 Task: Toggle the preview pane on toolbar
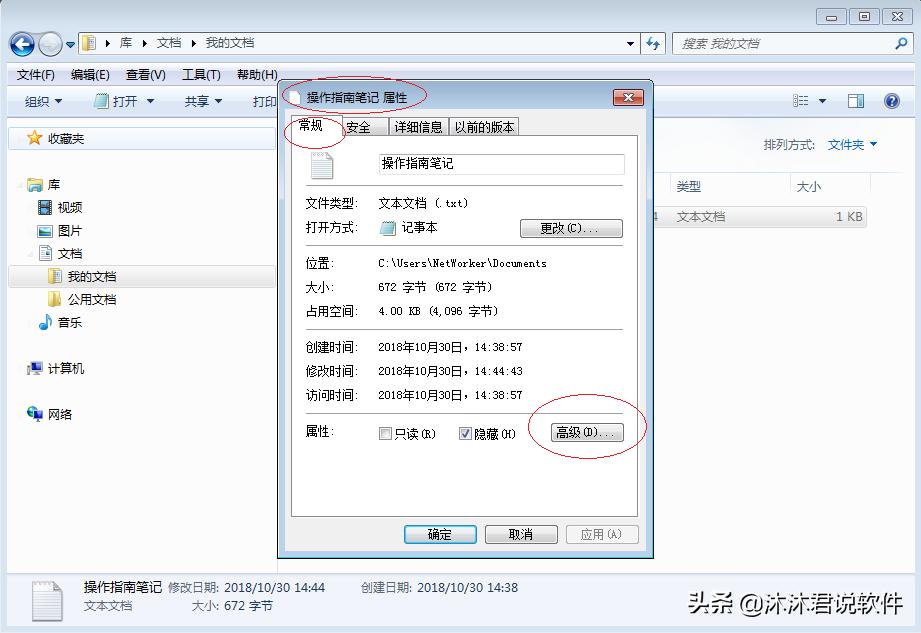pos(855,100)
